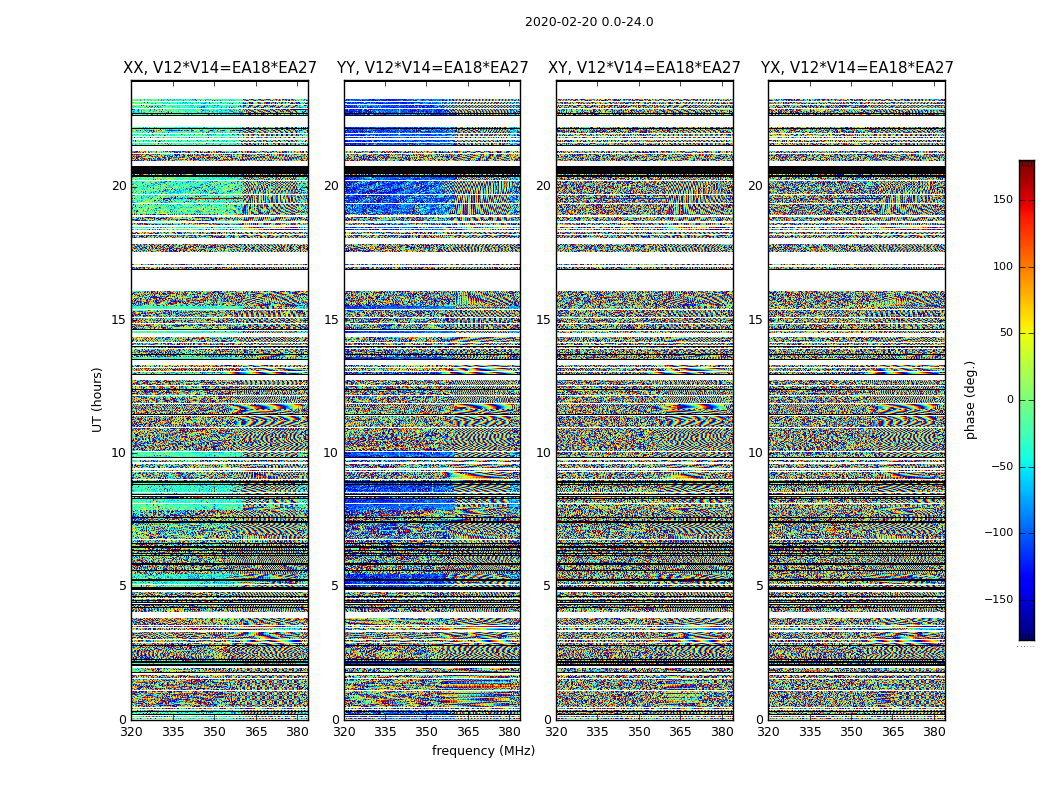Click the XY phase waterfall plot

[x=645, y=400]
